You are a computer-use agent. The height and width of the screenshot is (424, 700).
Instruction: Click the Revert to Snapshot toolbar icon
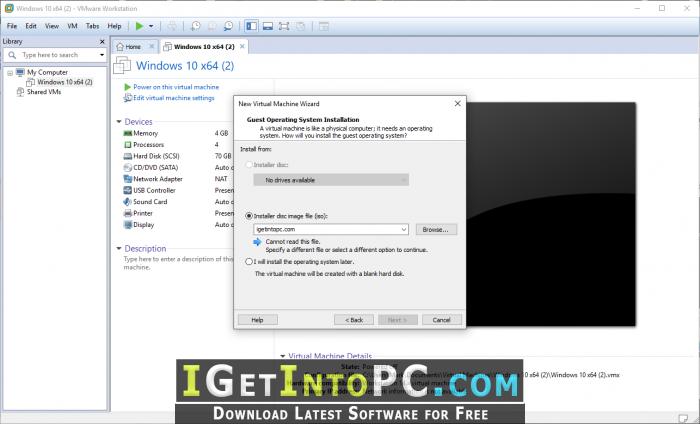pos(212,26)
